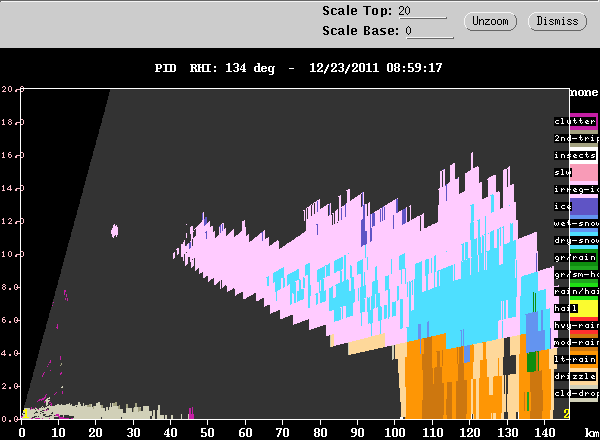600x440 pixels.
Task: Dismiss the RHI window
Action: pos(557,21)
